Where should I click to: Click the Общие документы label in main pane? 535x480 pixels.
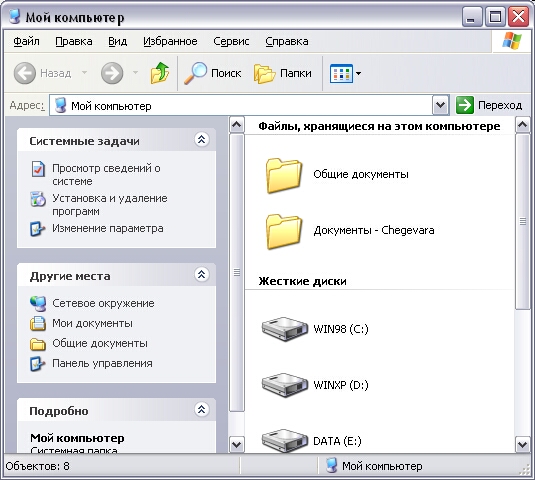point(361,174)
